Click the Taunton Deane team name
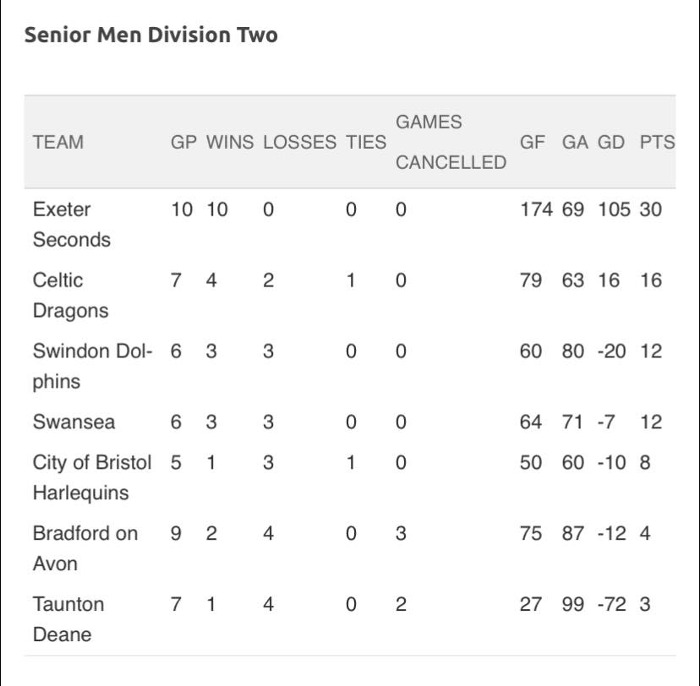 pos(68,619)
